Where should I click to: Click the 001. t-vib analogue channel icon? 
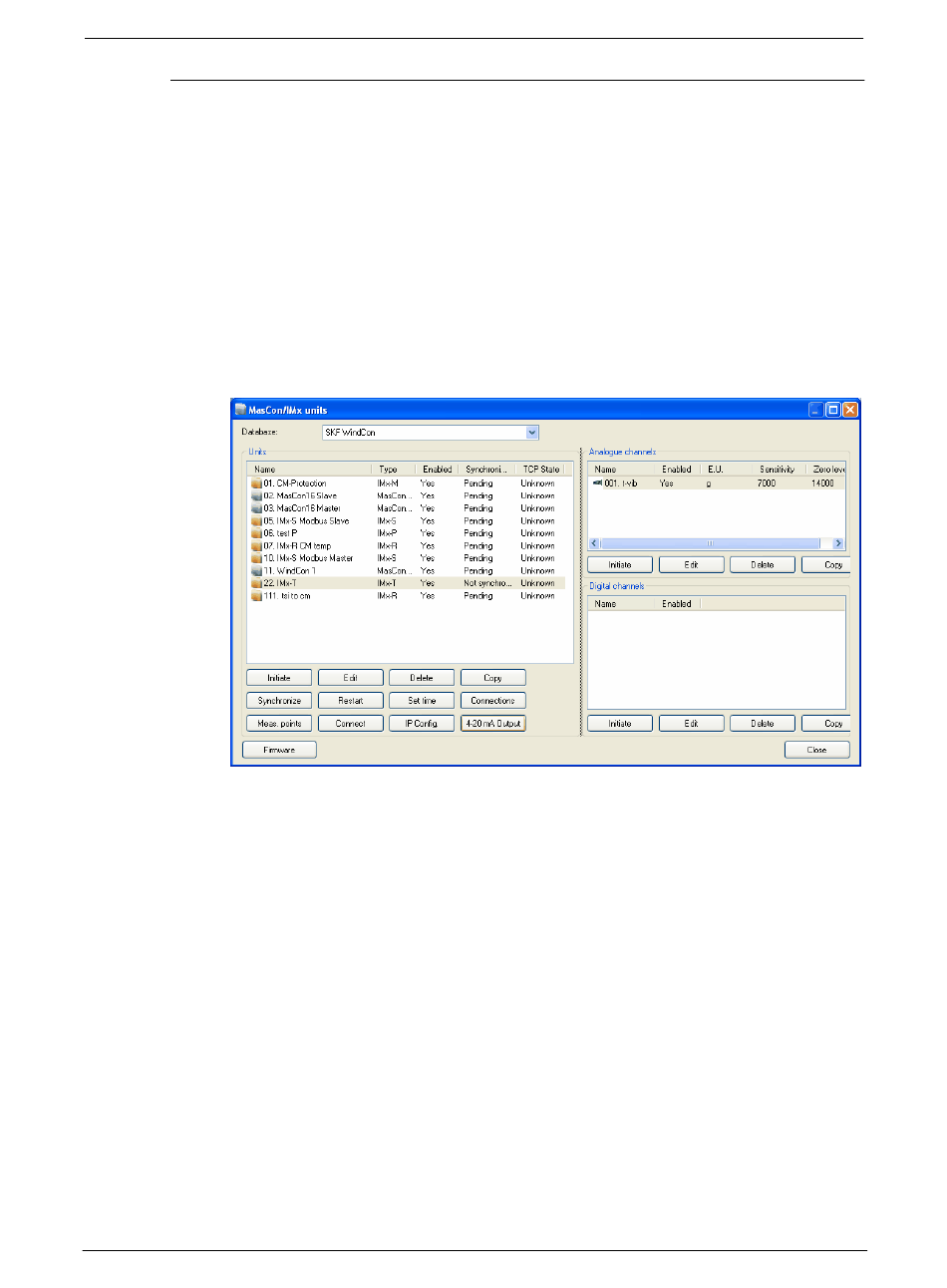coord(597,483)
